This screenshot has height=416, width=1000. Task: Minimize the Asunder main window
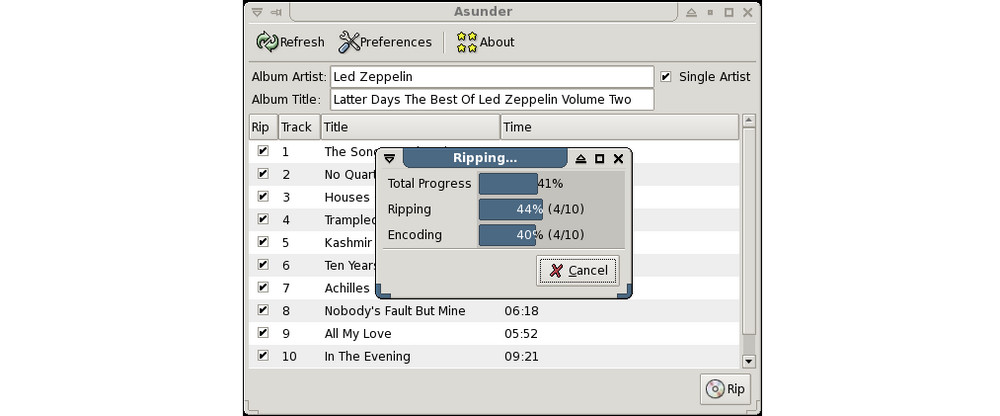click(710, 12)
